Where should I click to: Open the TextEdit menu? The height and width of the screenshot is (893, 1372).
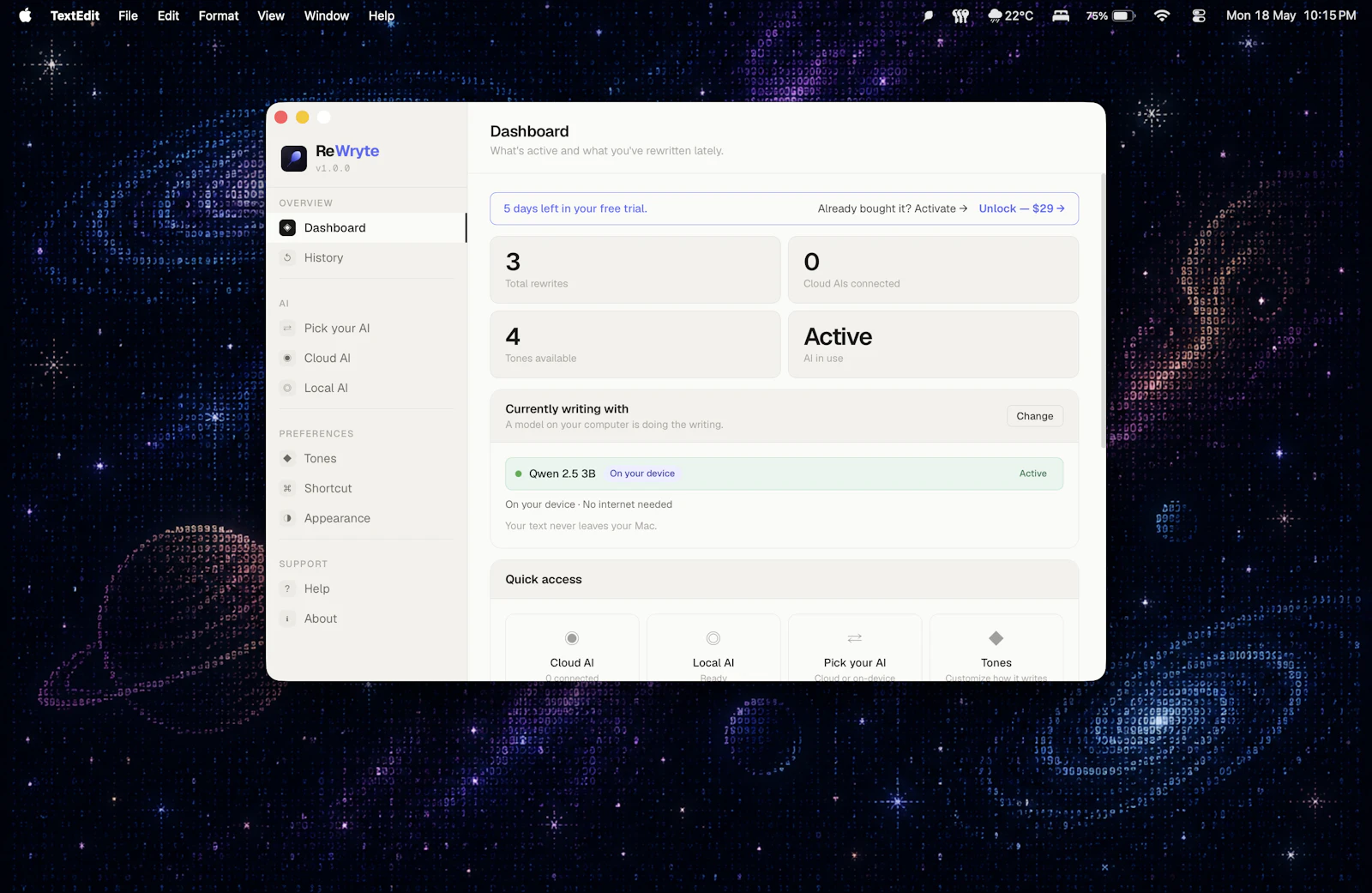click(x=75, y=15)
